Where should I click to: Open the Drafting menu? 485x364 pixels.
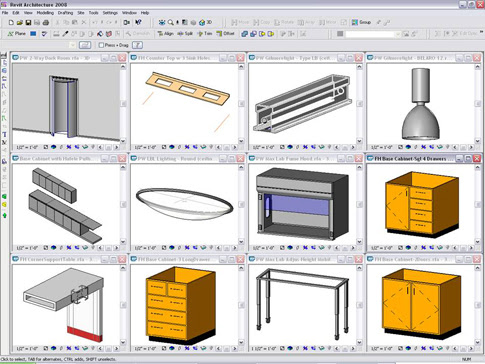[x=65, y=13]
